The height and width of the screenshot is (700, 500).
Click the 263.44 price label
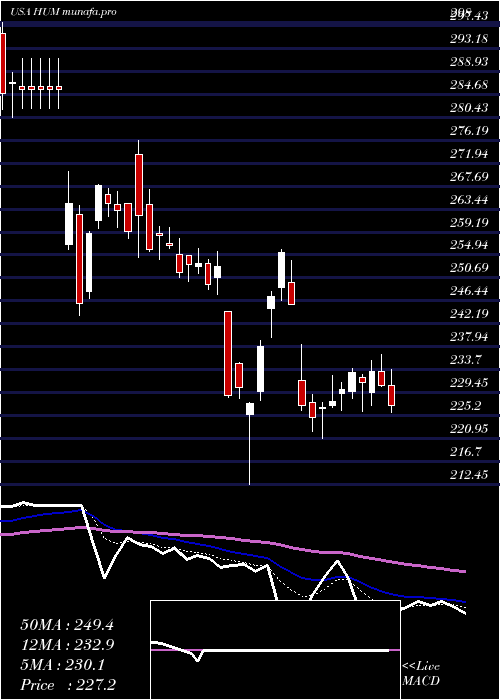[469, 200]
